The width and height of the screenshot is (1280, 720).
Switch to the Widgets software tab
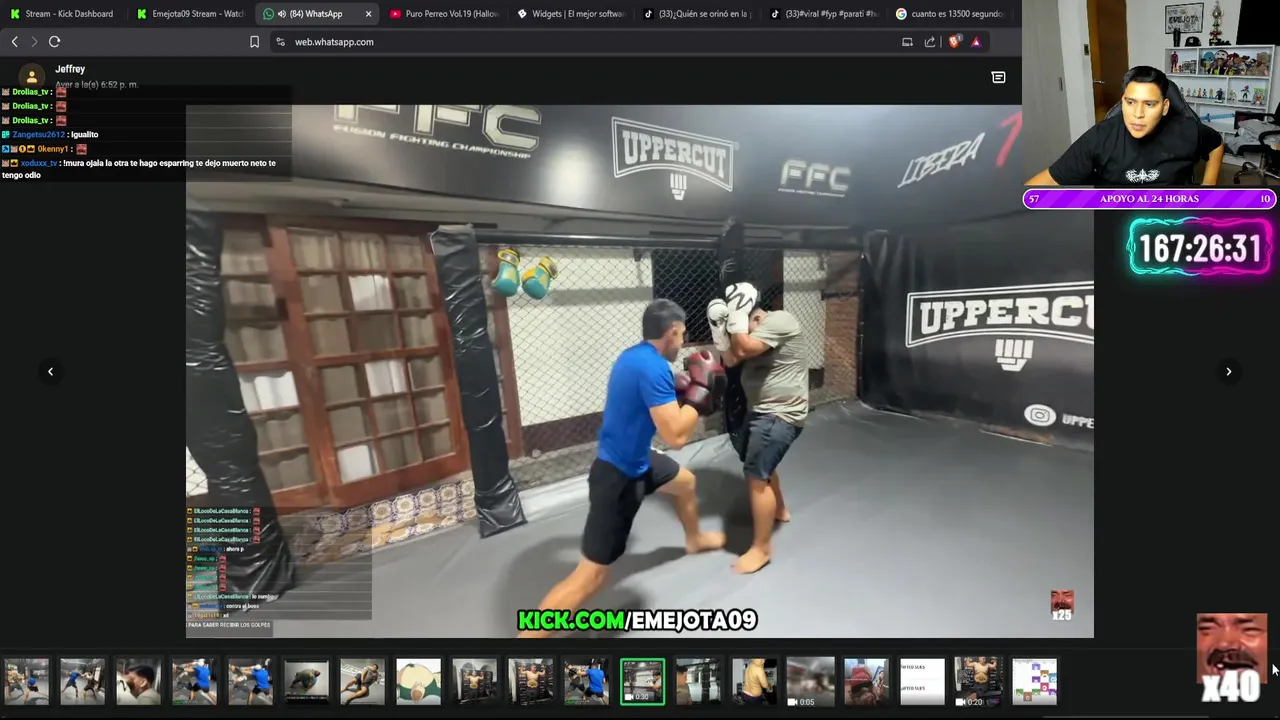(x=571, y=14)
